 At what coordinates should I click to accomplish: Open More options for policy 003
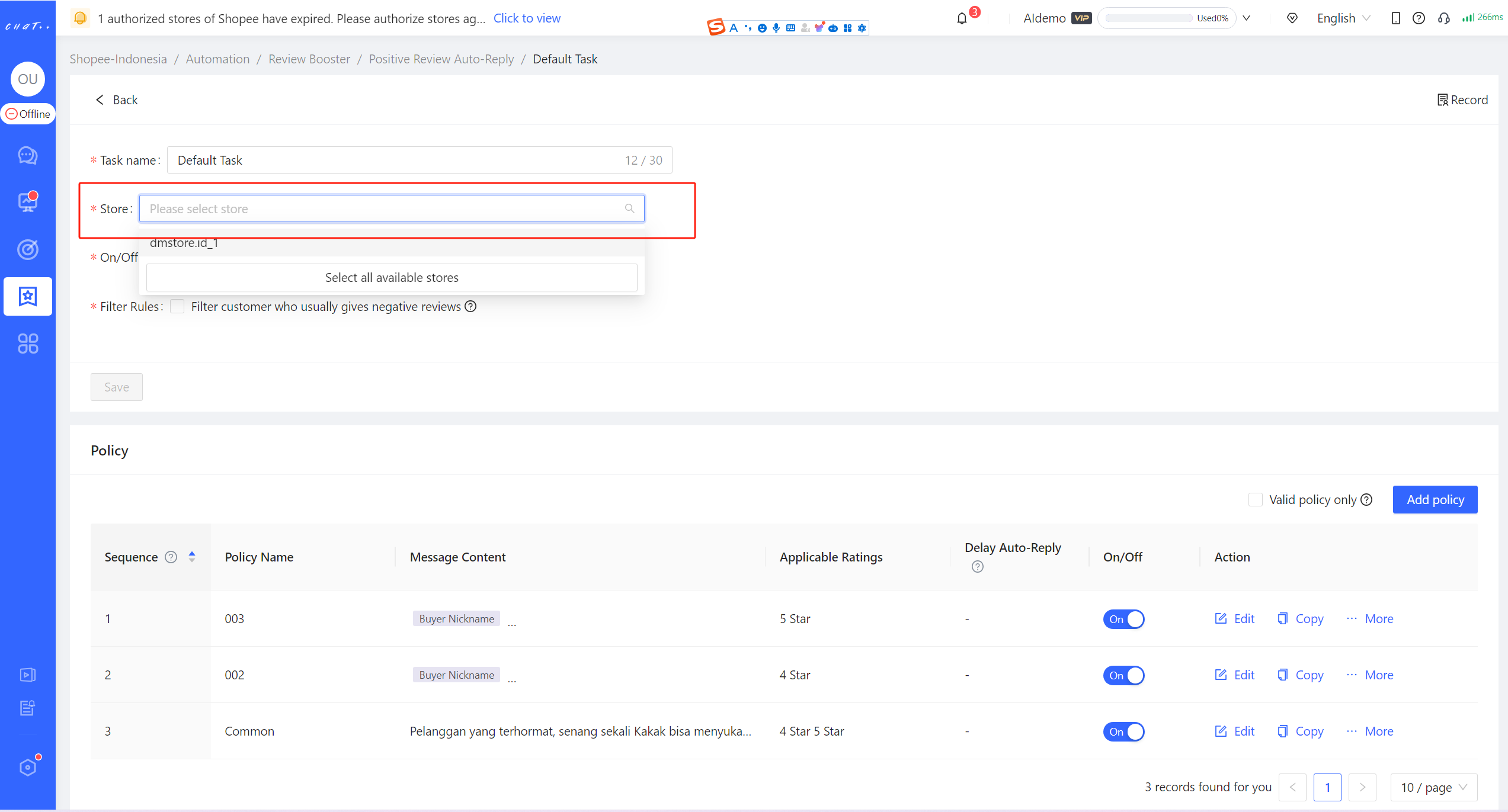pos(1369,618)
